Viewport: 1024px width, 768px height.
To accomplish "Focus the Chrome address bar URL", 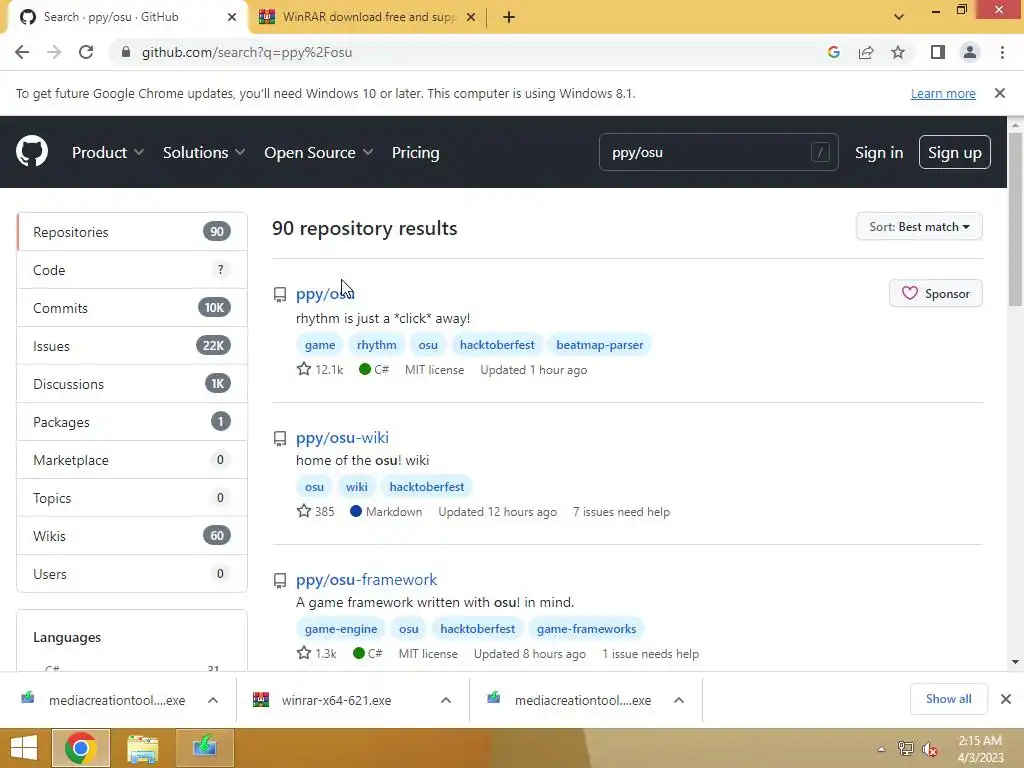I will (247, 52).
